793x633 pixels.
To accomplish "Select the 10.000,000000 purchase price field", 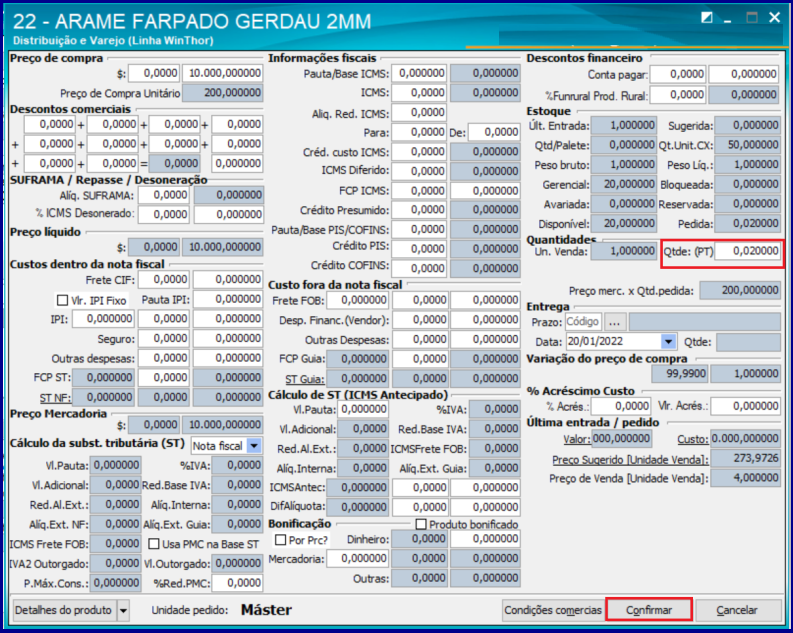I will 223,73.
